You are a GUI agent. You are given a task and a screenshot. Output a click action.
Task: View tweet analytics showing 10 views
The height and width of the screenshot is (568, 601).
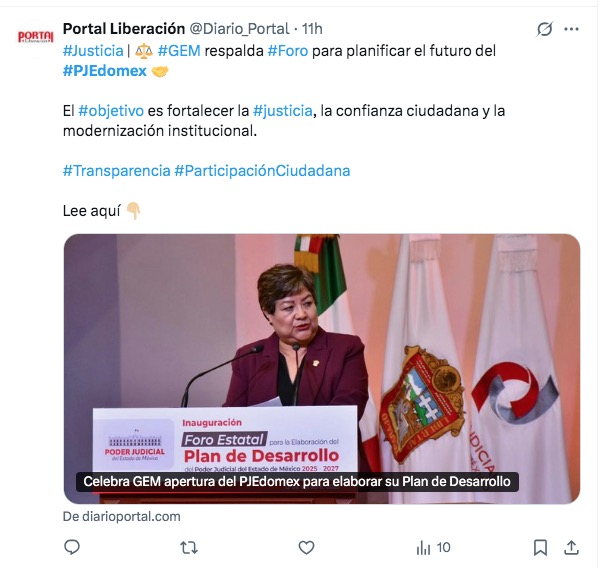(x=433, y=548)
